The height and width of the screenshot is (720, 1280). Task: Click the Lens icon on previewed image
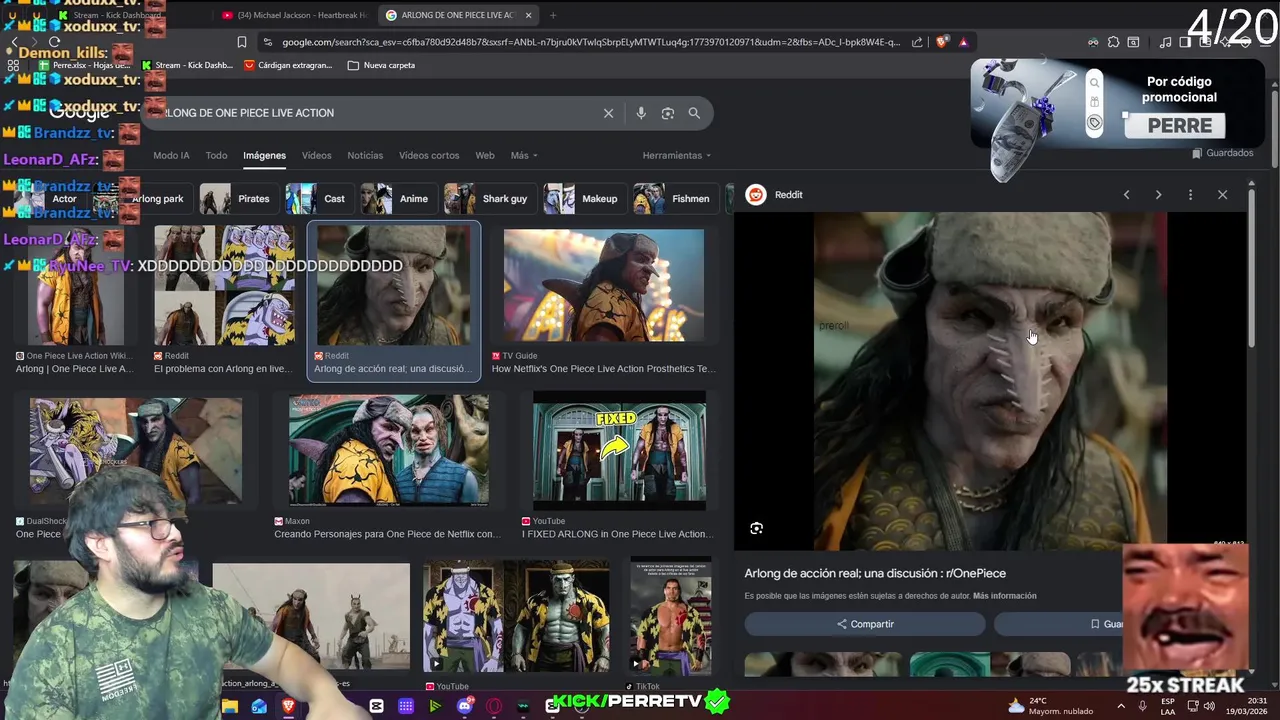(x=757, y=528)
